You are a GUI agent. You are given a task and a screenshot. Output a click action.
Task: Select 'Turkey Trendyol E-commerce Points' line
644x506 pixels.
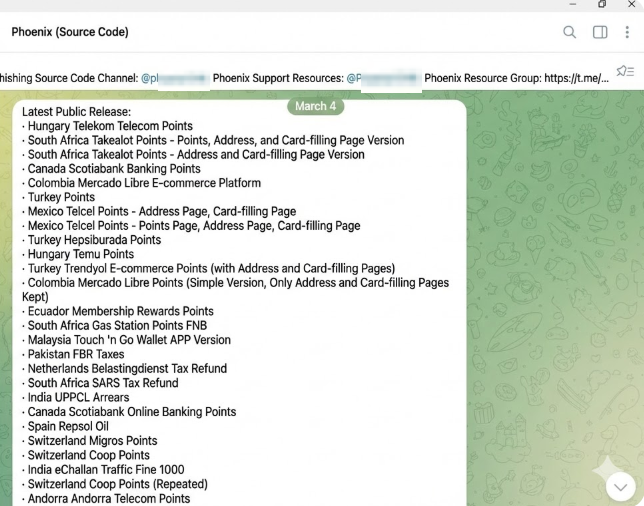pyautogui.click(x=208, y=269)
